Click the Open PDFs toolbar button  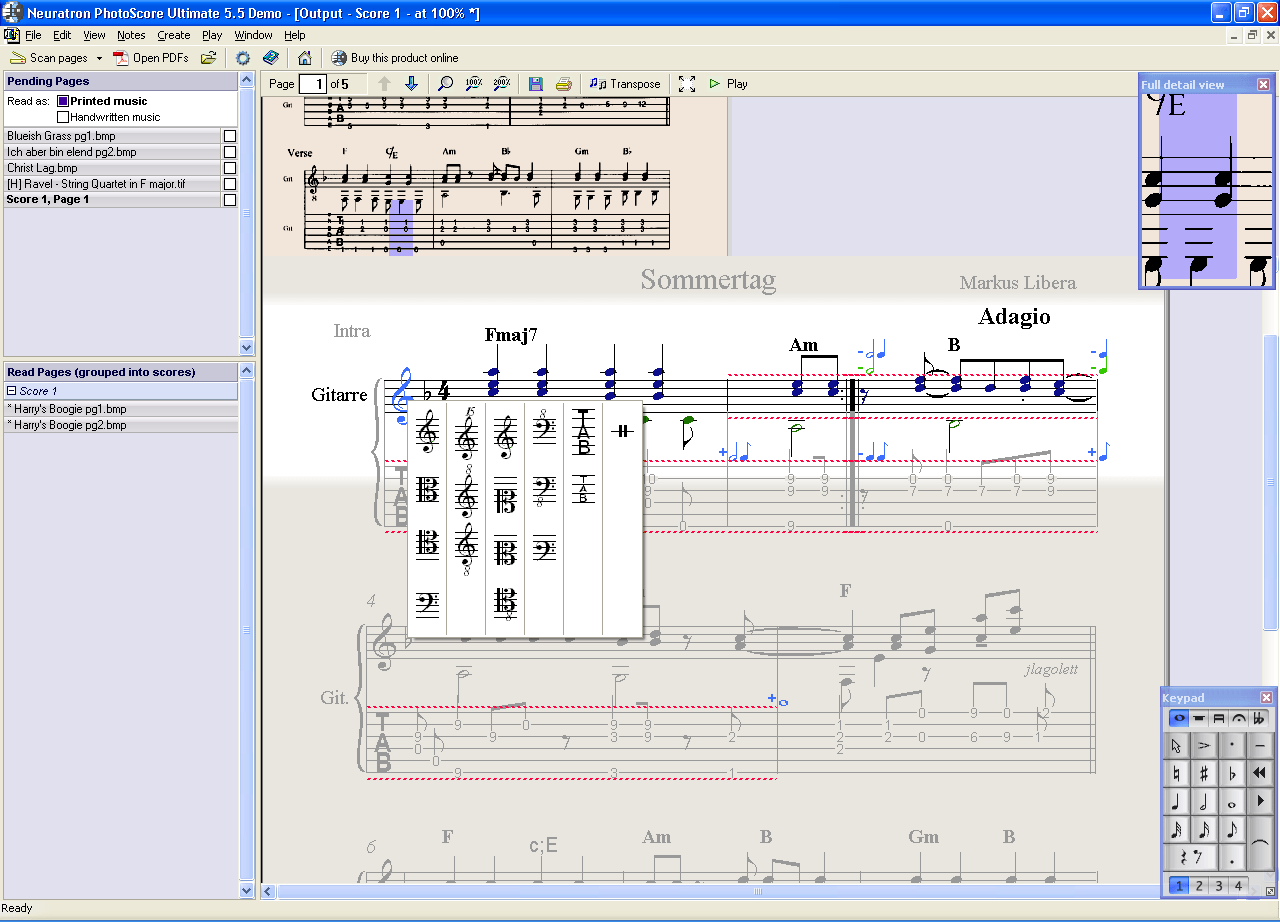[x=152, y=58]
